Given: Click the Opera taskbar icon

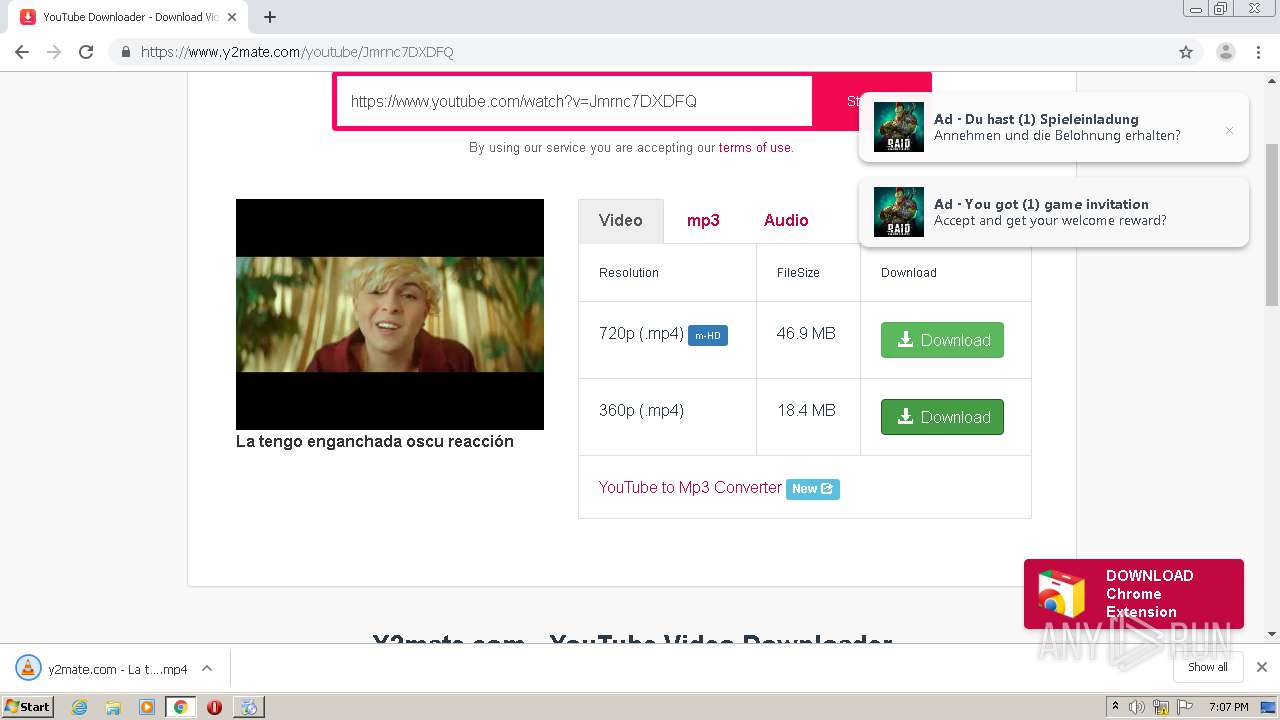Looking at the screenshot, I should (214, 707).
